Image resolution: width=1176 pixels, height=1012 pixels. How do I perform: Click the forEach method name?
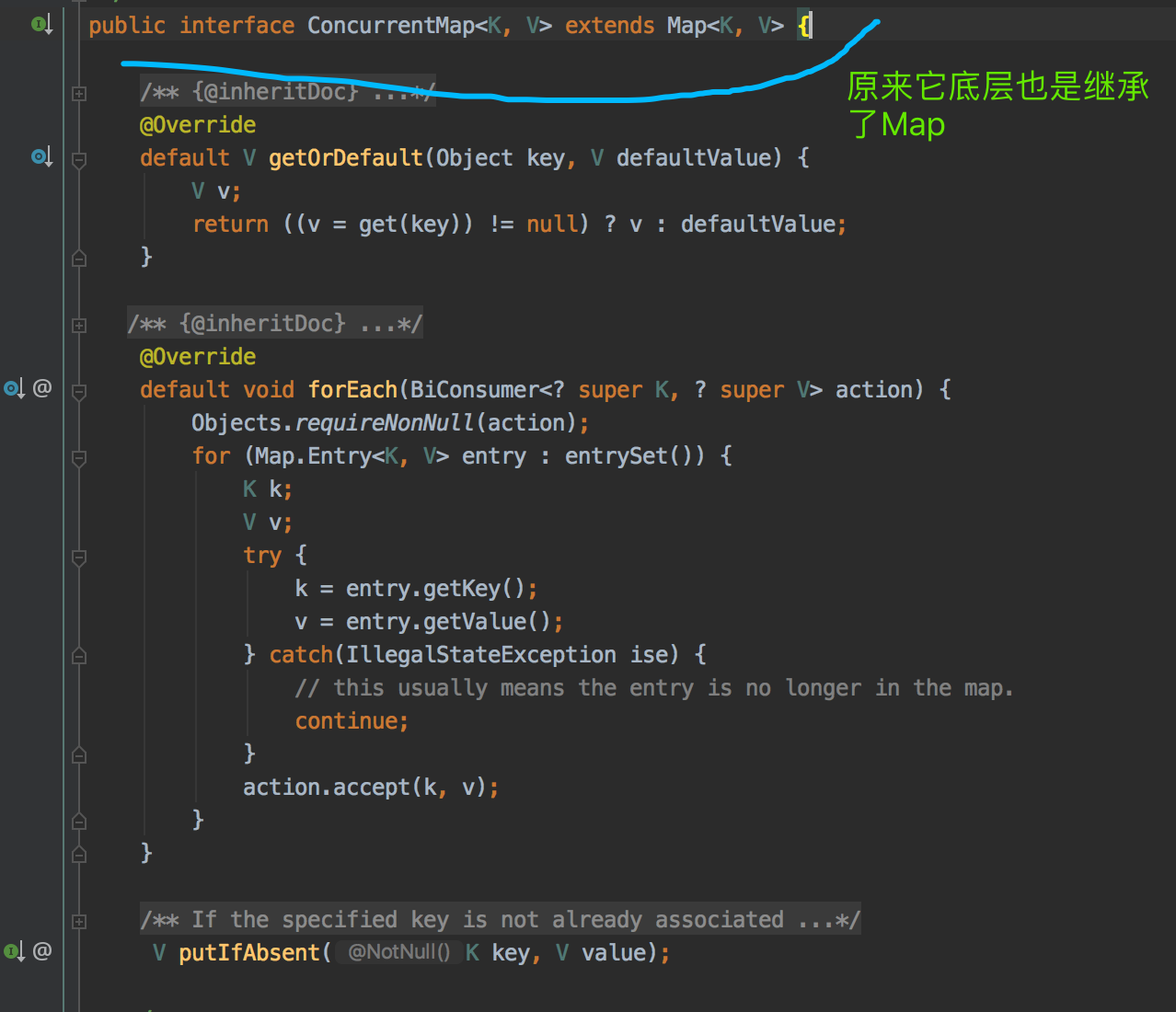pyautogui.click(x=352, y=390)
